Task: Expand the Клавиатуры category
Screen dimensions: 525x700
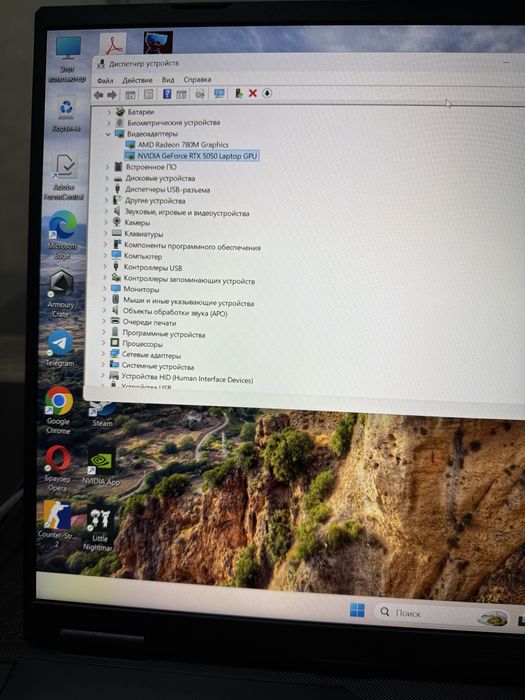Action: point(106,233)
